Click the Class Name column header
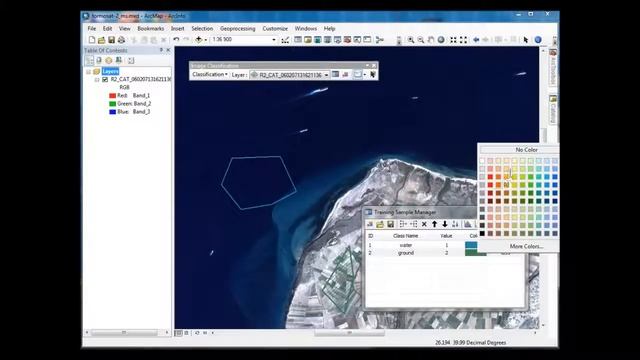640x360 pixels. (x=405, y=236)
